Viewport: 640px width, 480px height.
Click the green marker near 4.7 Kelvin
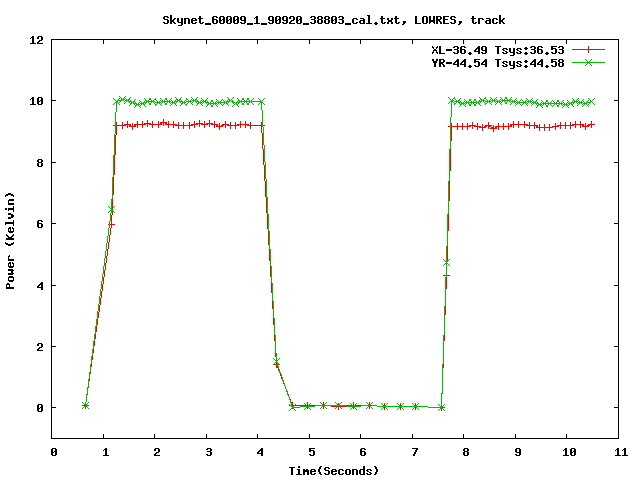(x=447, y=262)
